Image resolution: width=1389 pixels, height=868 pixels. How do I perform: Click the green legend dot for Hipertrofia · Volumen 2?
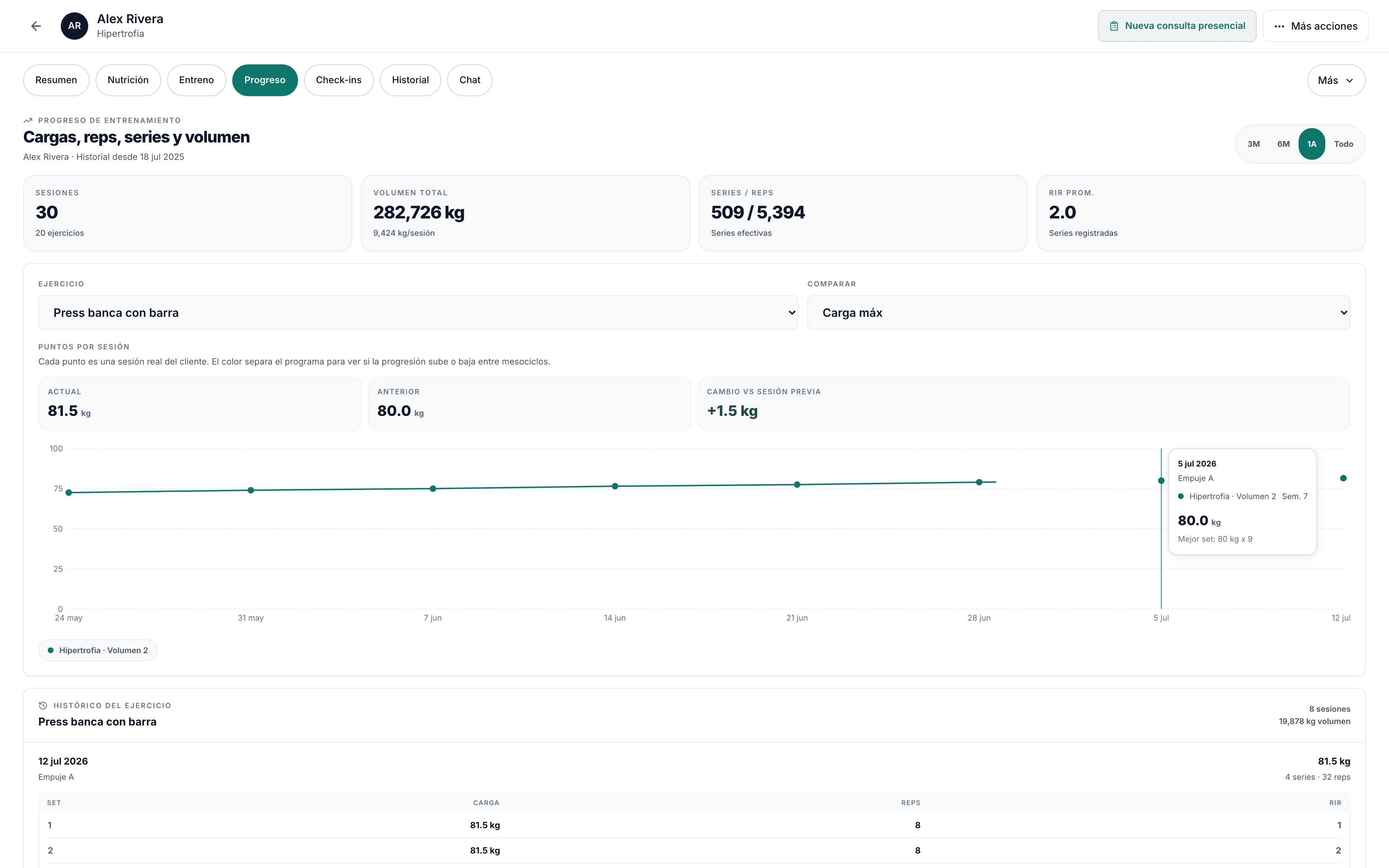point(51,650)
